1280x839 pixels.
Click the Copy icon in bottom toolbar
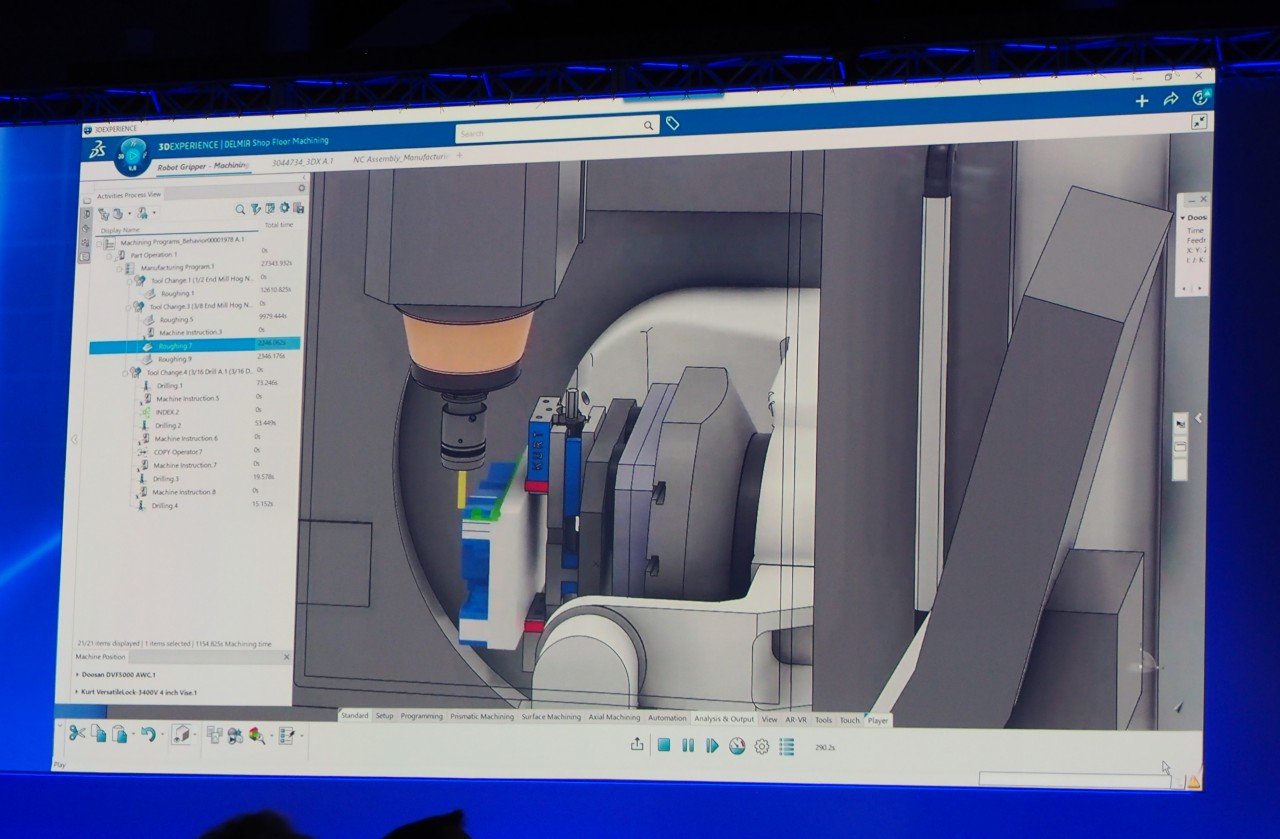pos(98,733)
